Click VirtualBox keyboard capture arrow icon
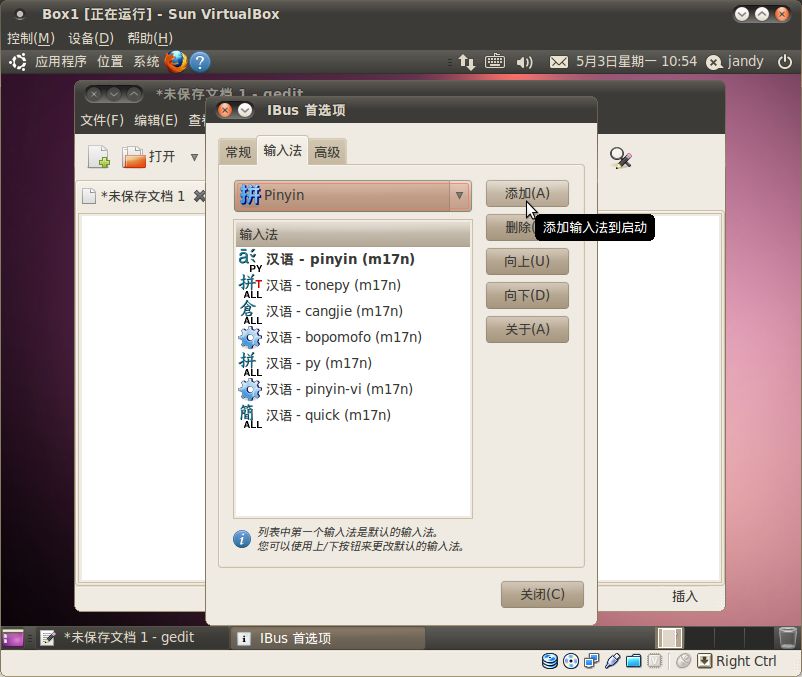Viewport: 802px width, 677px height. pos(704,661)
